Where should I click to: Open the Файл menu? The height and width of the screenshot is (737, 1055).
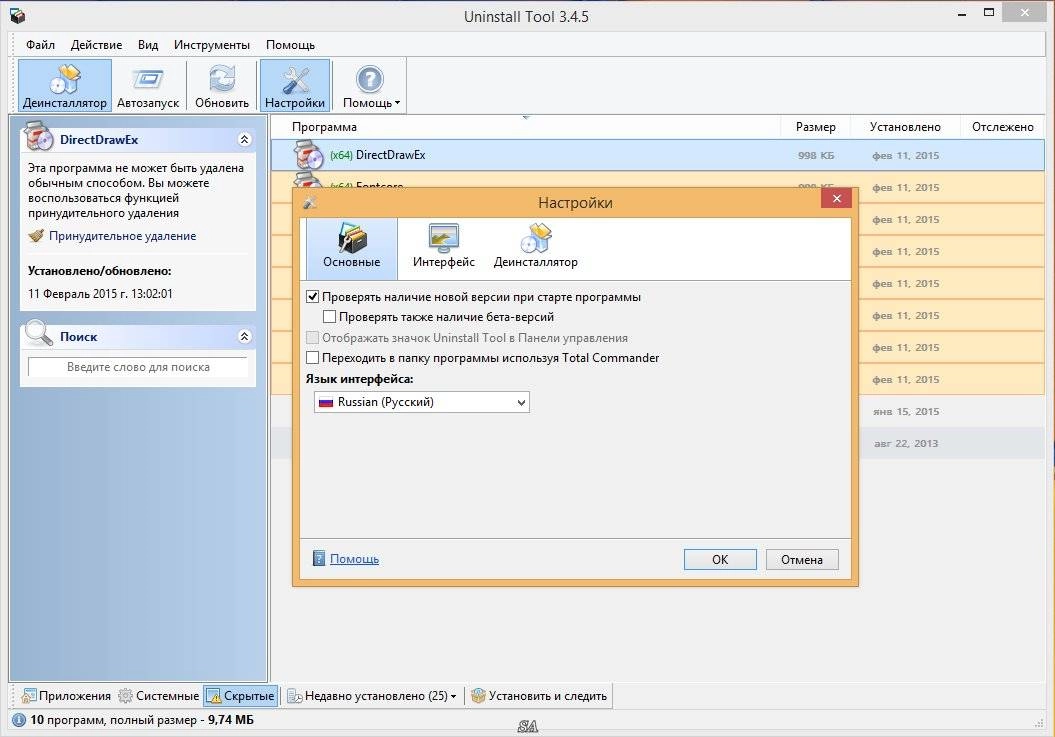point(40,45)
